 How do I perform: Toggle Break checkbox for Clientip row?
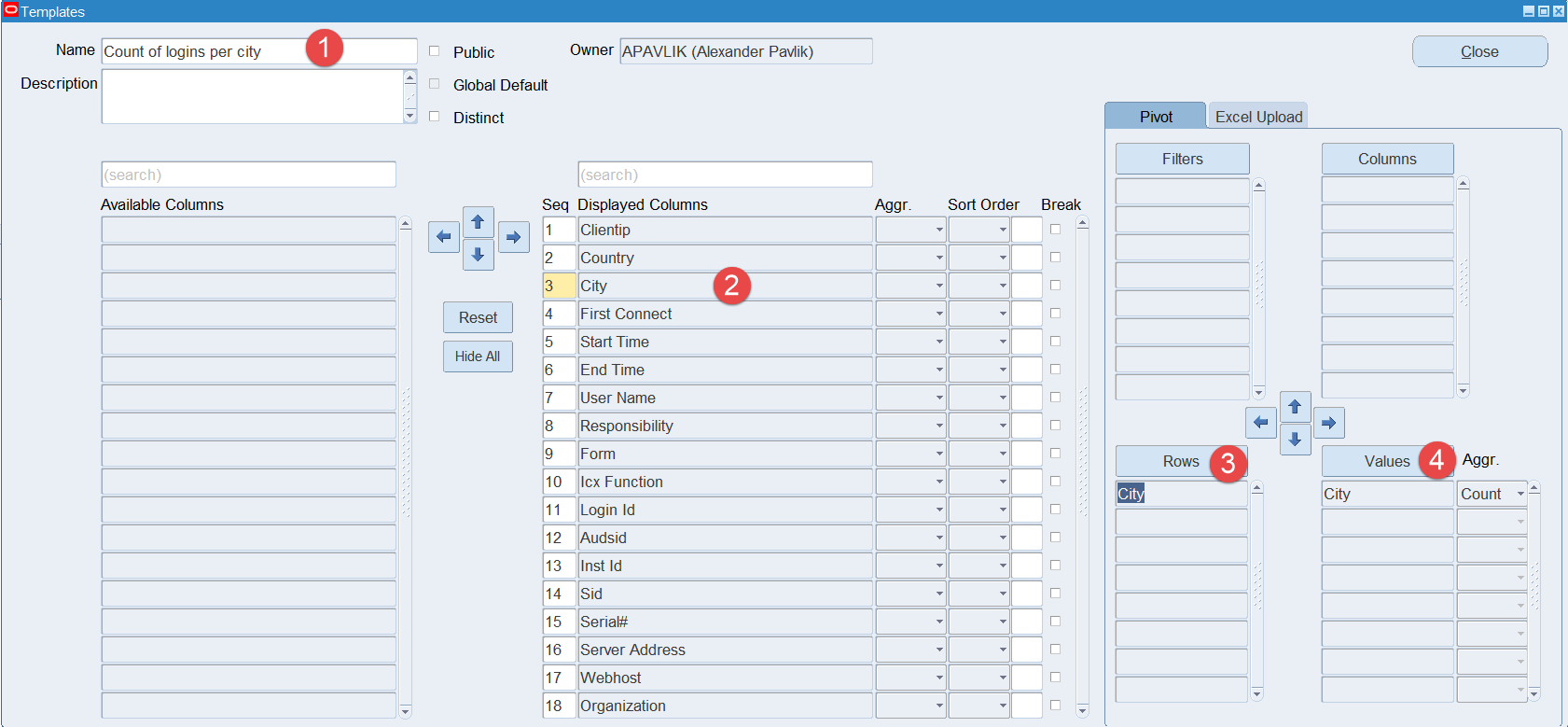1055,230
